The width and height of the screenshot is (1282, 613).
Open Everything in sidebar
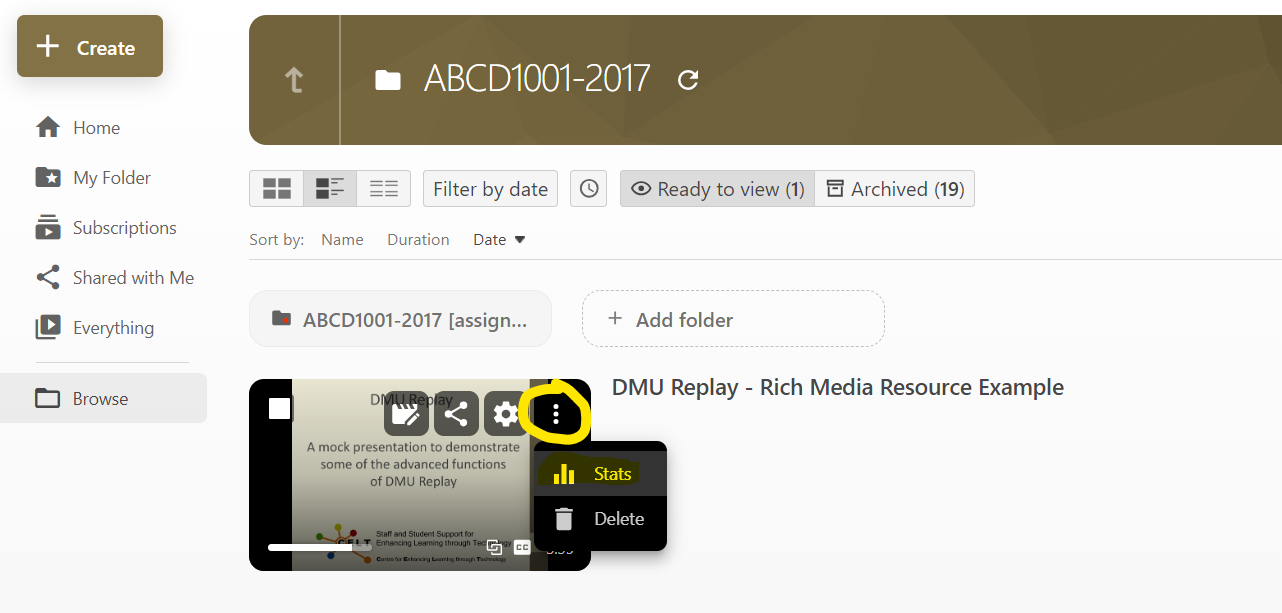click(114, 328)
